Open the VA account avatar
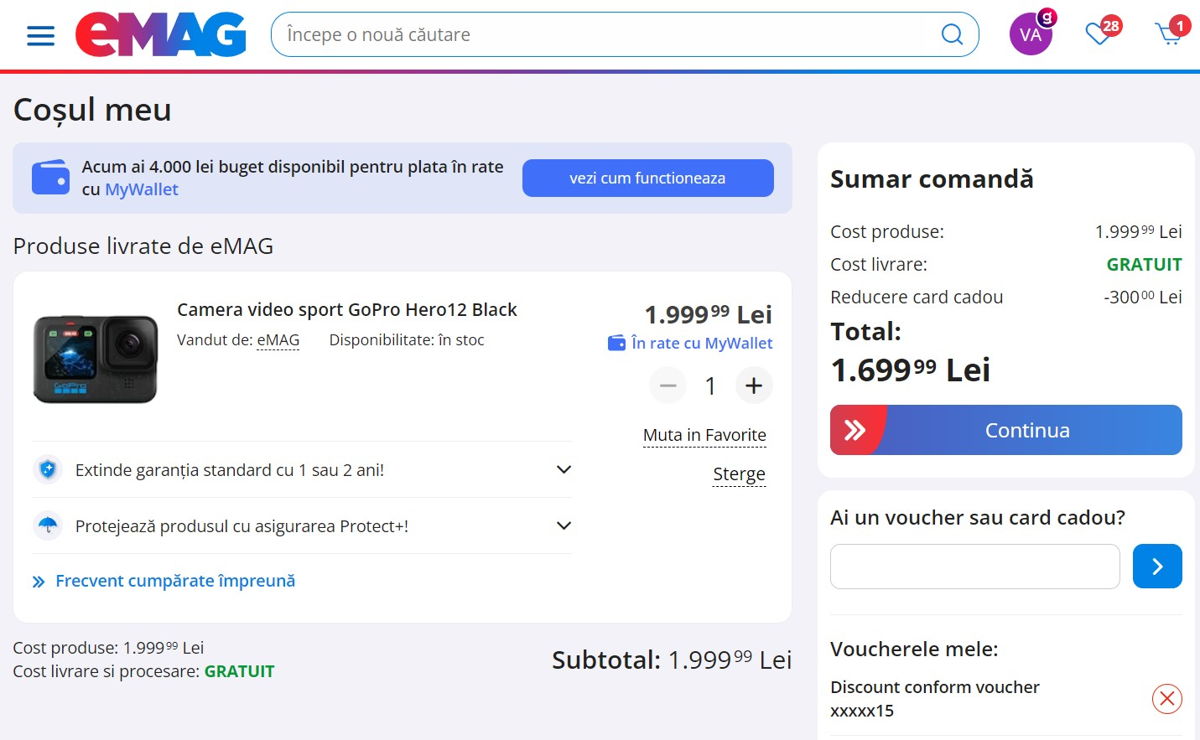The image size is (1200, 740). tap(1031, 35)
